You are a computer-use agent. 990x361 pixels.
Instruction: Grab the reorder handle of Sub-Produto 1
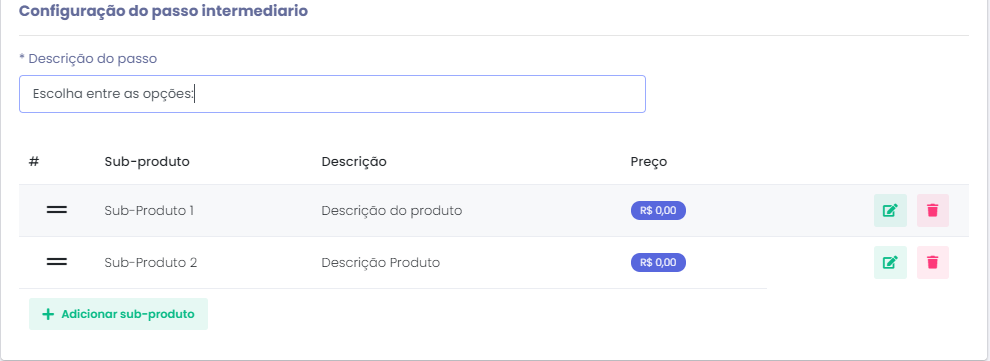[57, 211]
